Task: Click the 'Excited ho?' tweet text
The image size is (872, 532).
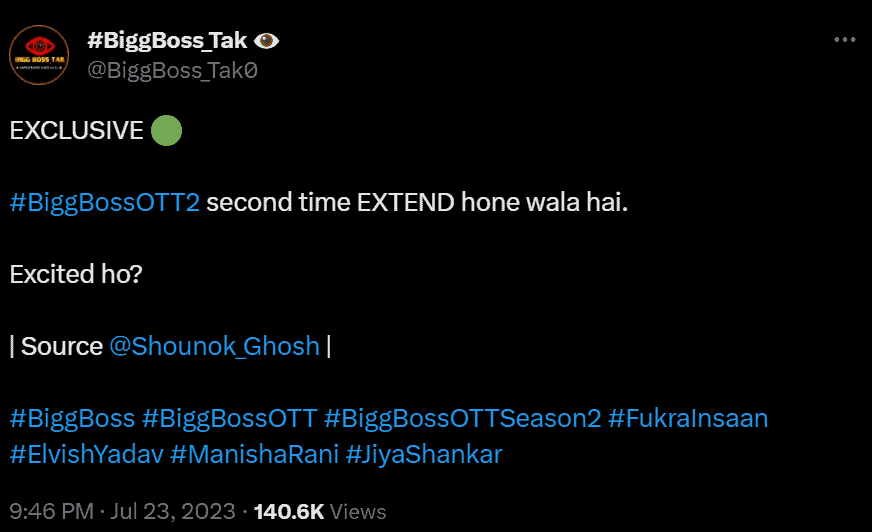Action: 76,274
